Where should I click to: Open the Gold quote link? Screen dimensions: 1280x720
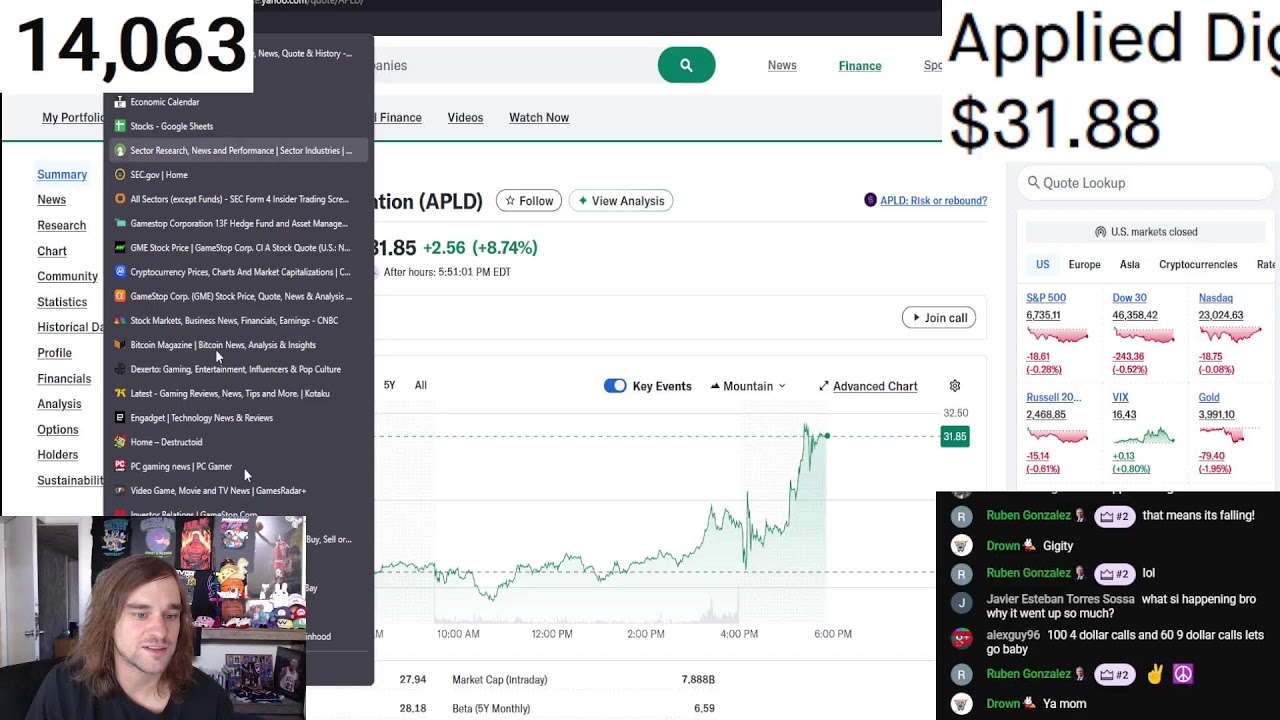point(1209,398)
